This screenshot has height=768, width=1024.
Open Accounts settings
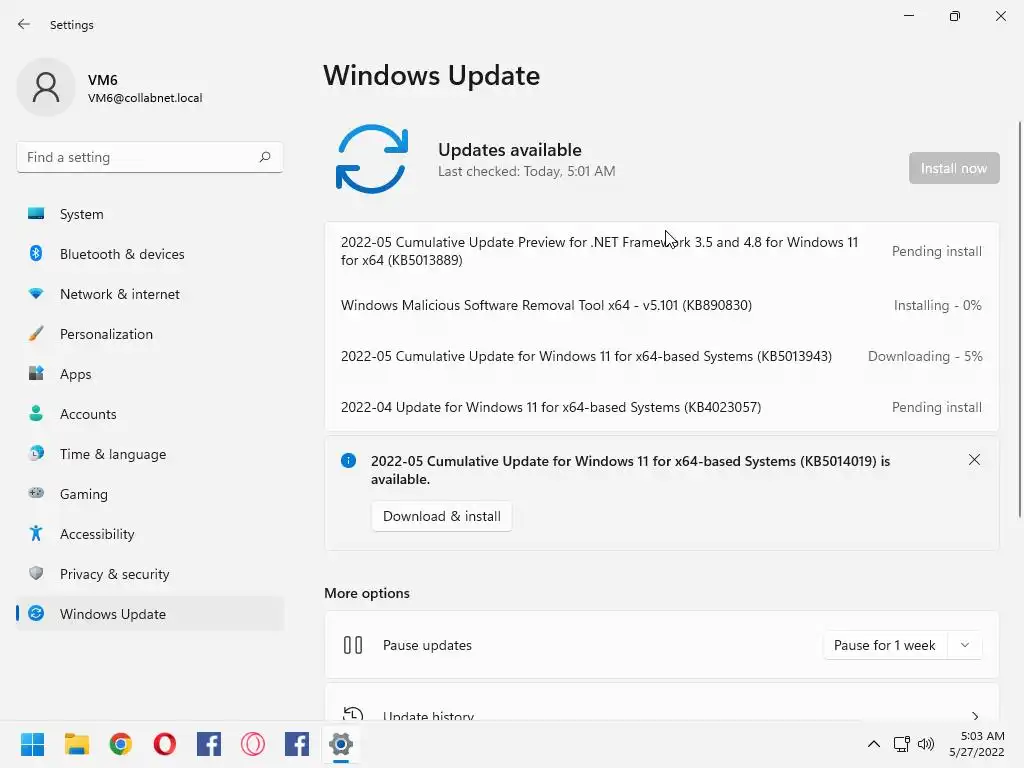click(150, 414)
